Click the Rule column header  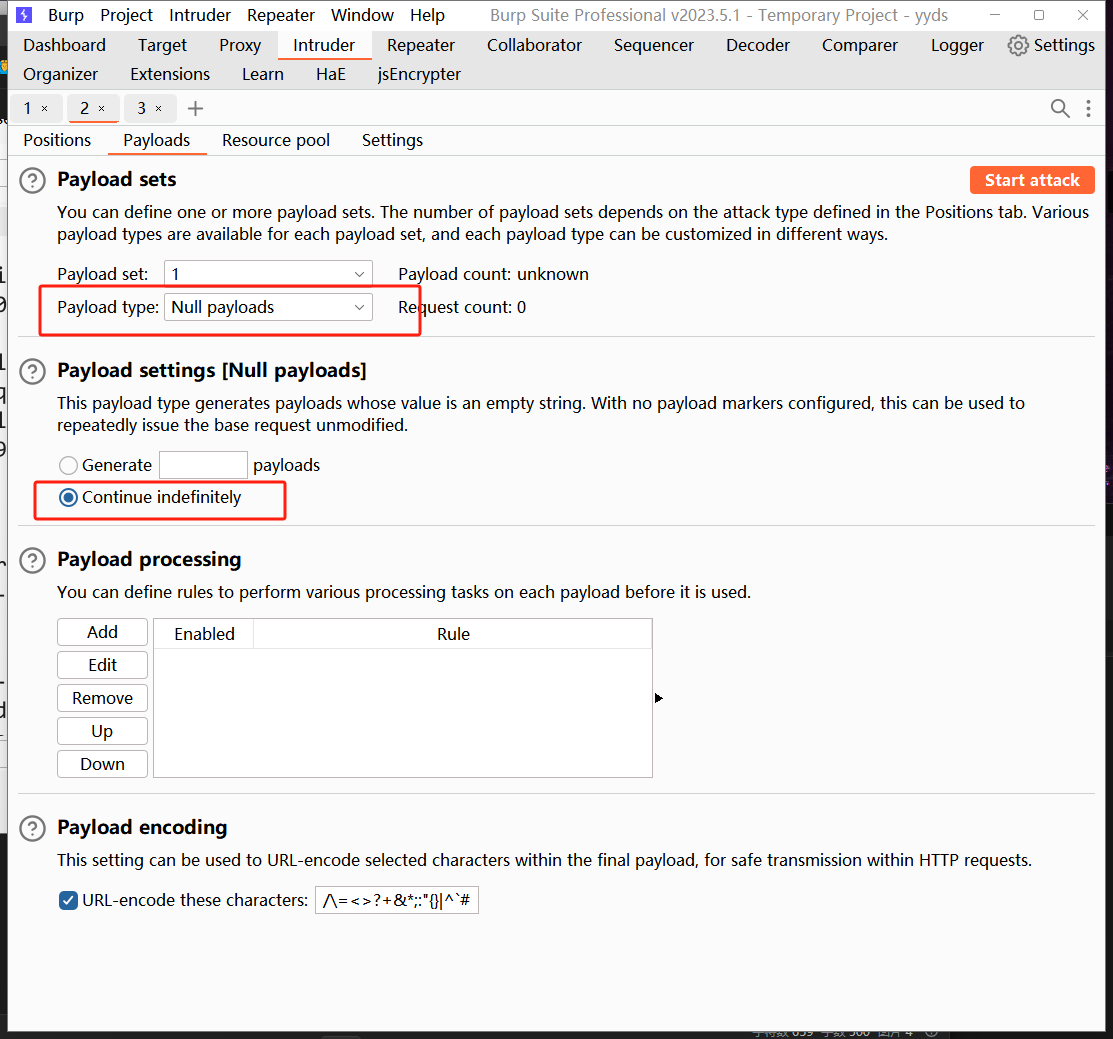point(453,634)
